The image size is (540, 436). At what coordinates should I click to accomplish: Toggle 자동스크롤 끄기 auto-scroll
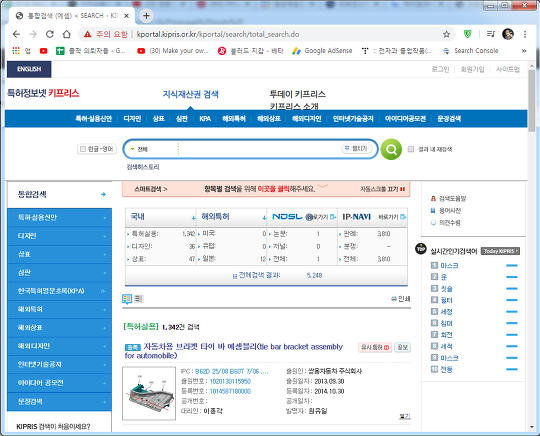(x=382, y=189)
